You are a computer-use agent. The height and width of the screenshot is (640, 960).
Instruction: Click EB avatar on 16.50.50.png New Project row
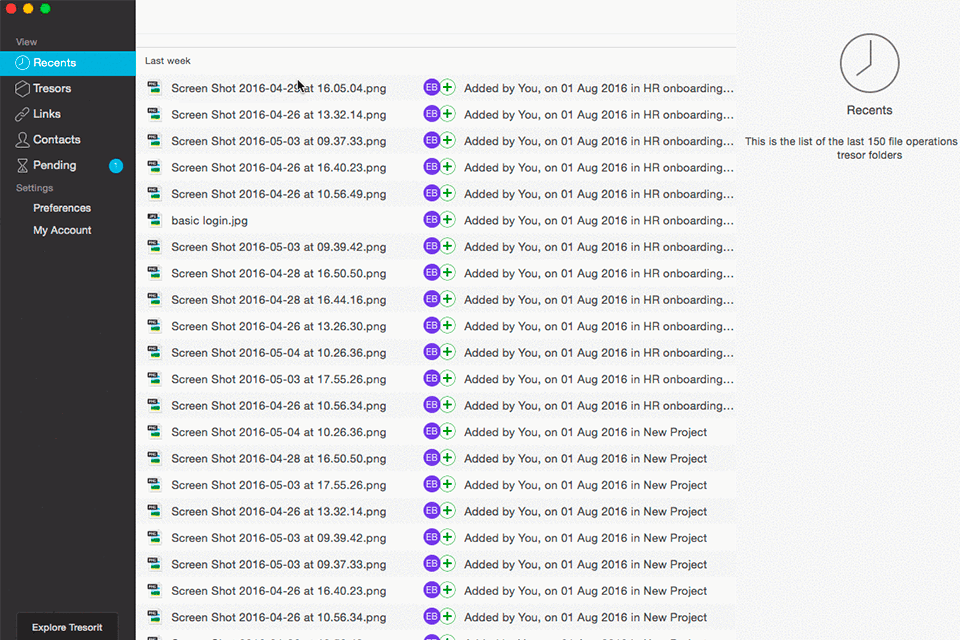click(432, 458)
